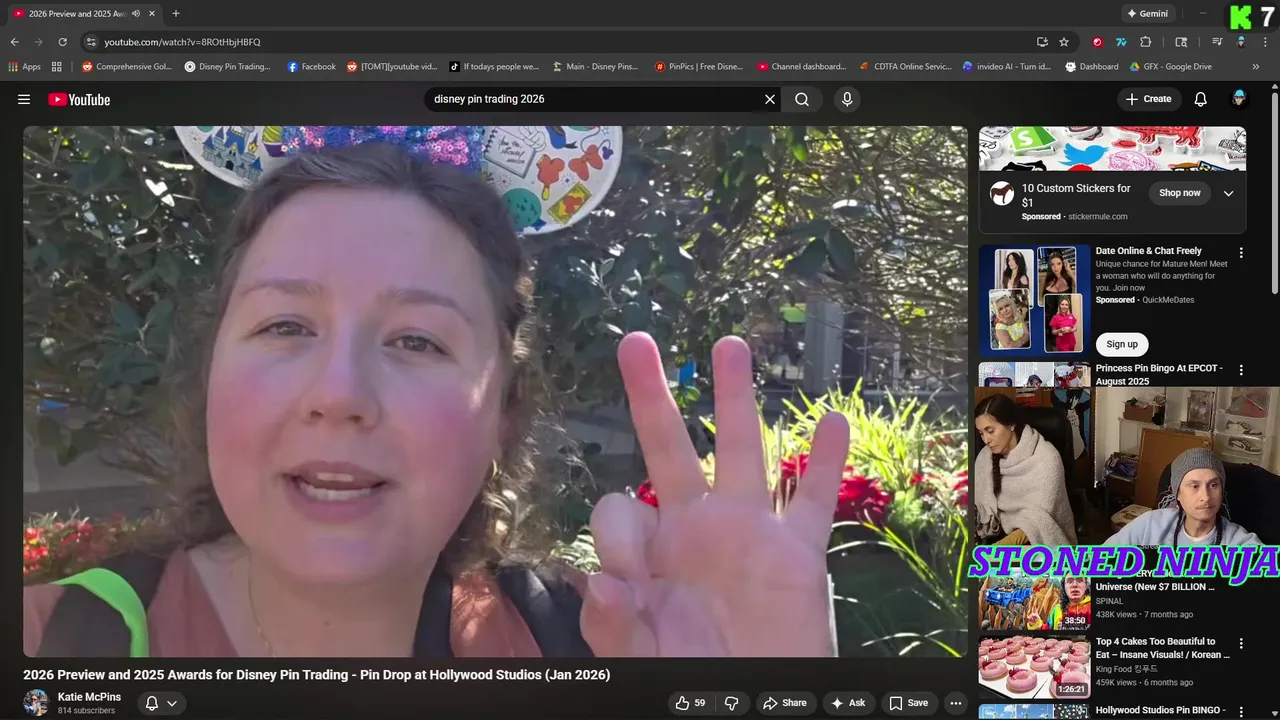Select the 2026 Preview browser tab
The image size is (1280, 720).
coord(84,14)
